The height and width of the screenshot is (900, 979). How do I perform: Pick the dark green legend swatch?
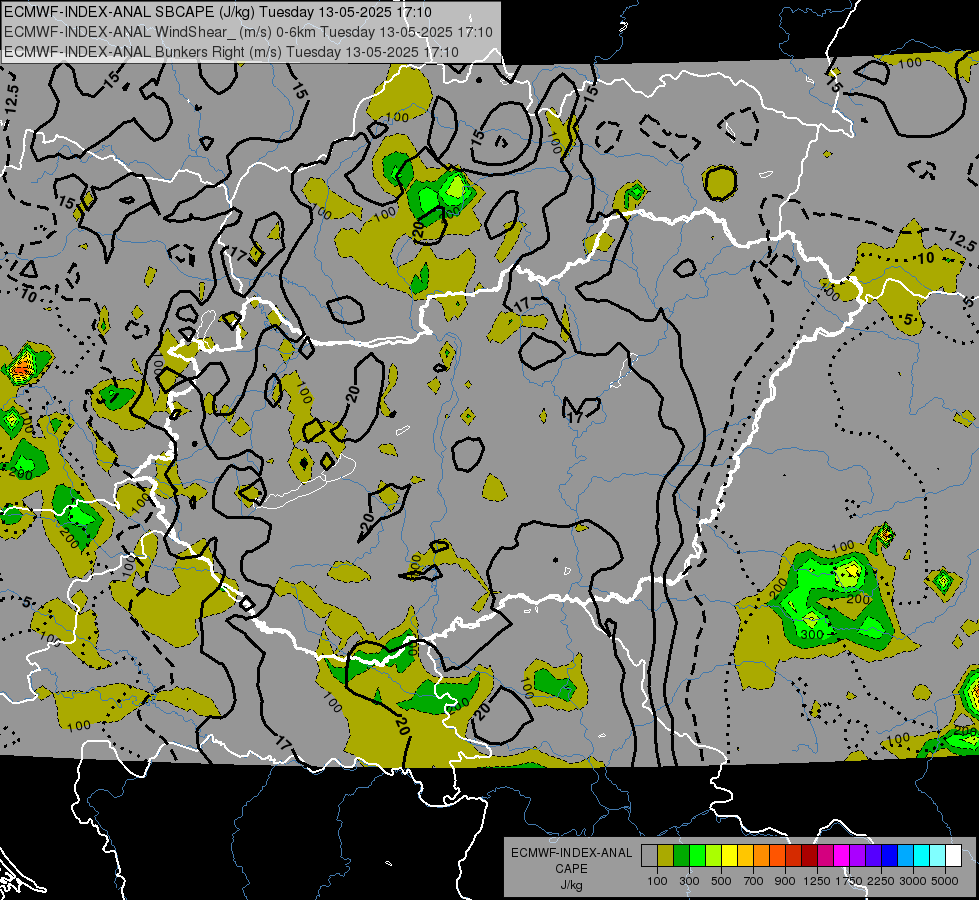click(x=681, y=856)
